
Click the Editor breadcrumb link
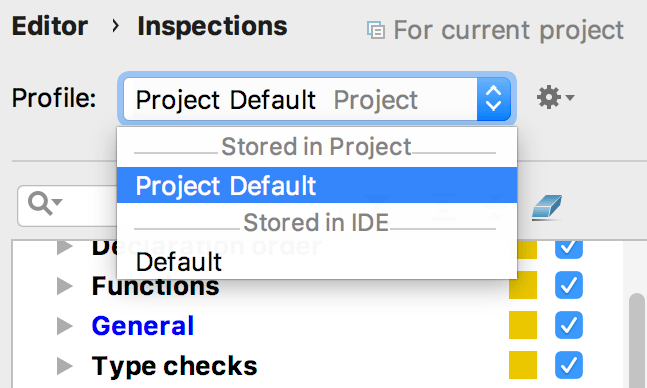(x=50, y=26)
